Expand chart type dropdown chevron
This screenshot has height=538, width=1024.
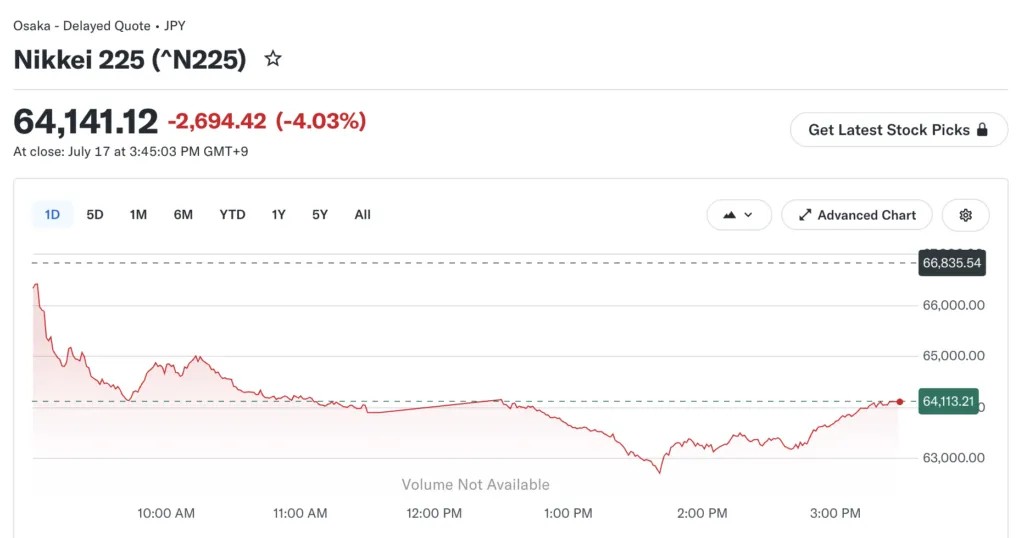[748, 215]
